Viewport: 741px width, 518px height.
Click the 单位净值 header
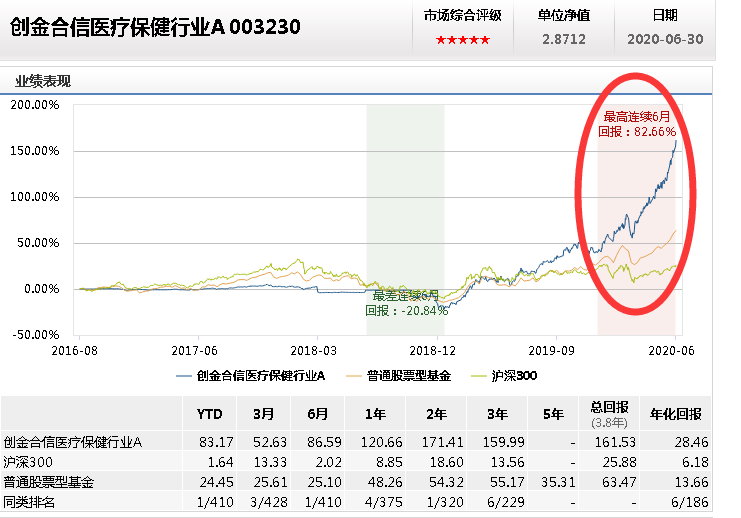click(564, 16)
